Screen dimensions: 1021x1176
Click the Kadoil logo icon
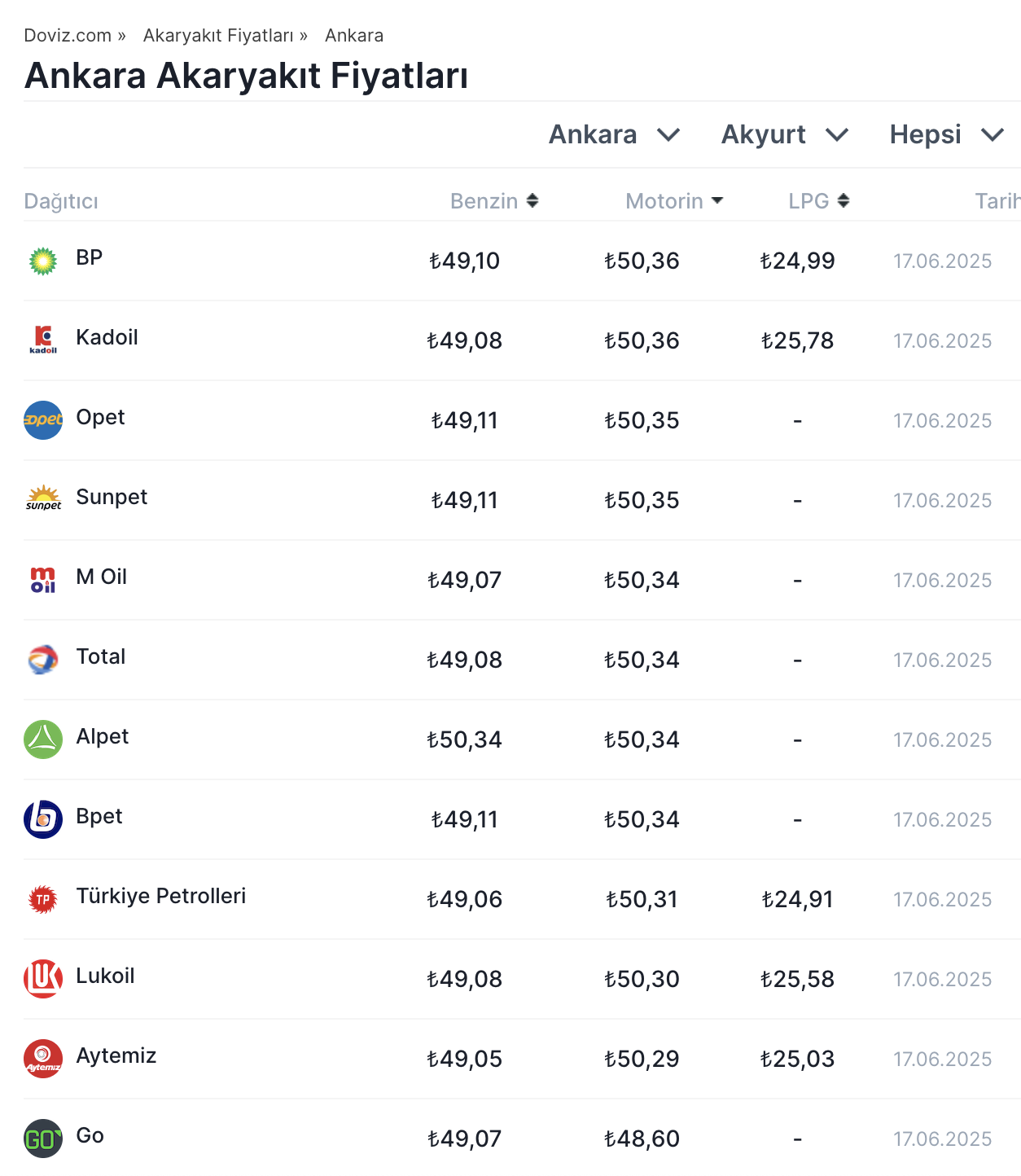pyautogui.click(x=43, y=340)
